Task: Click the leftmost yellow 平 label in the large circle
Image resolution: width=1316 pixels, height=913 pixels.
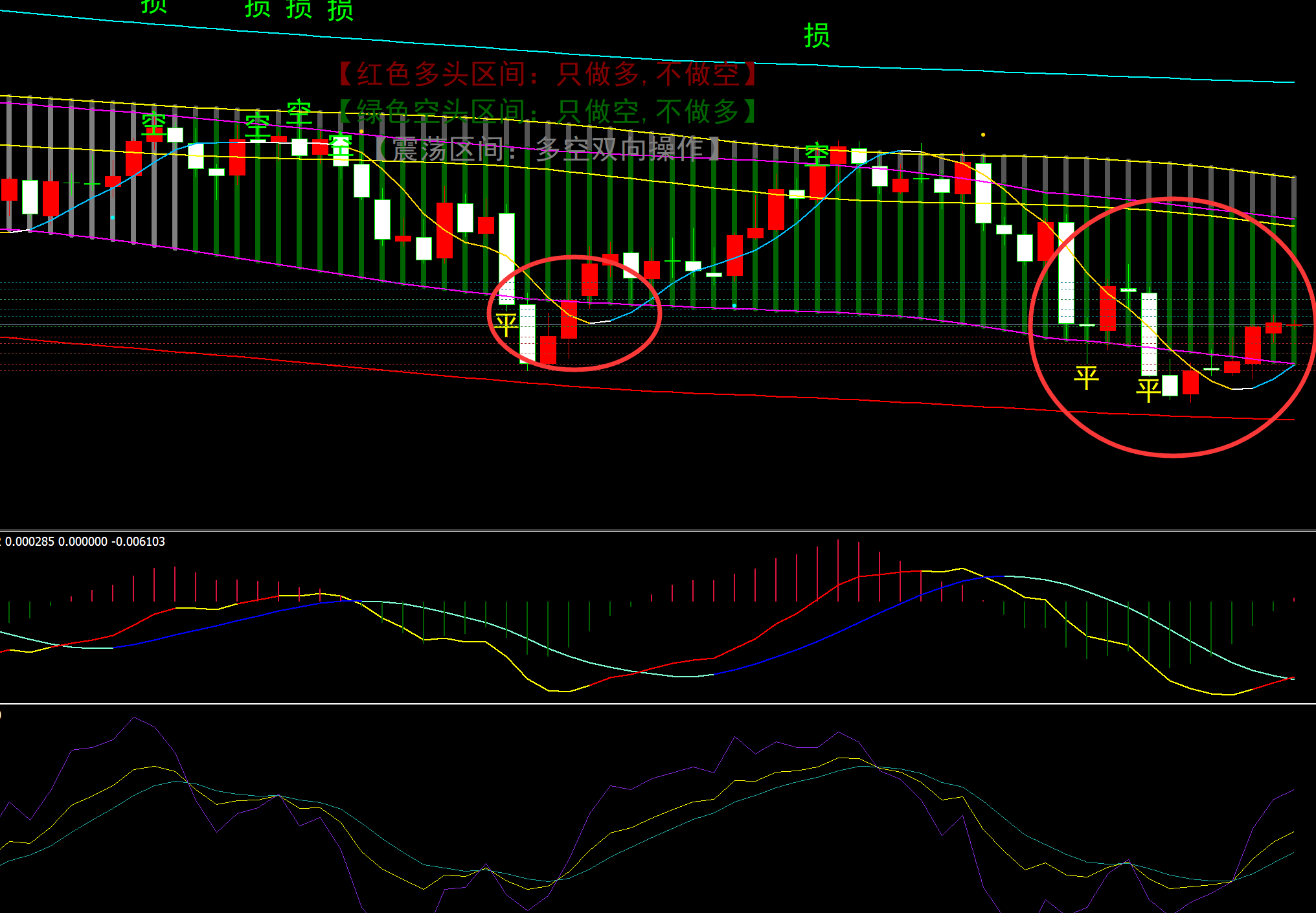Action: pos(1086,377)
